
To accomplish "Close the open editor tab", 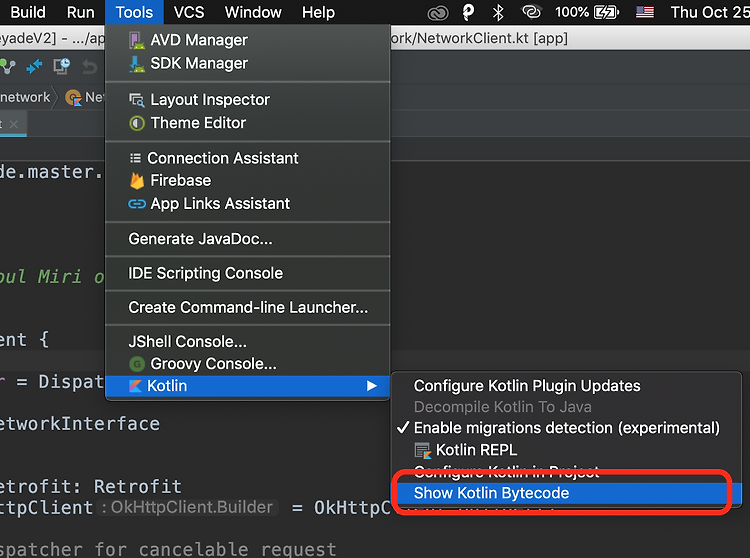I will click(14, 124).
